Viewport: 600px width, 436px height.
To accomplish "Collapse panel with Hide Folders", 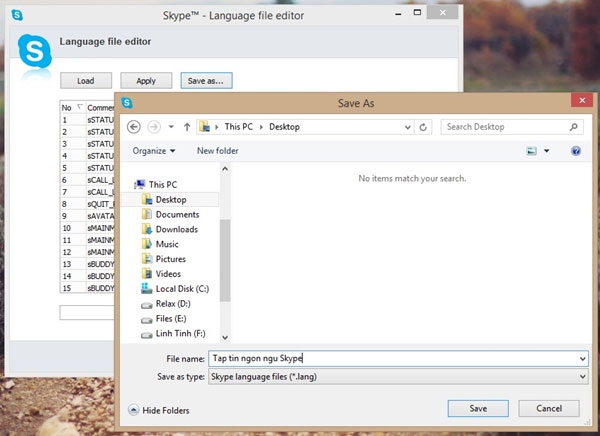I will pyautogui.click(x=159, y=410).
